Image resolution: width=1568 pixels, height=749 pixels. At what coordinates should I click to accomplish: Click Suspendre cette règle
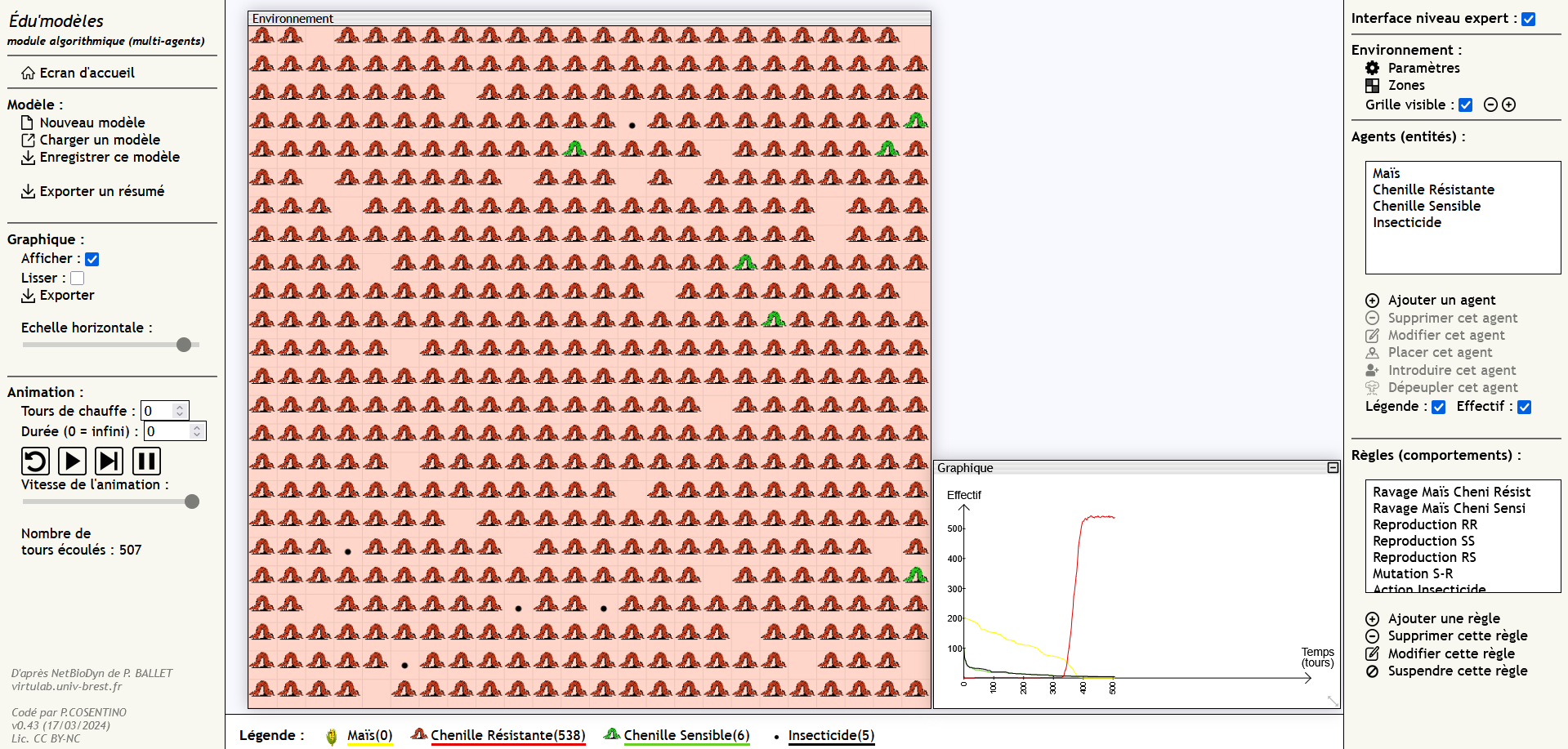tap(1457, 671)
